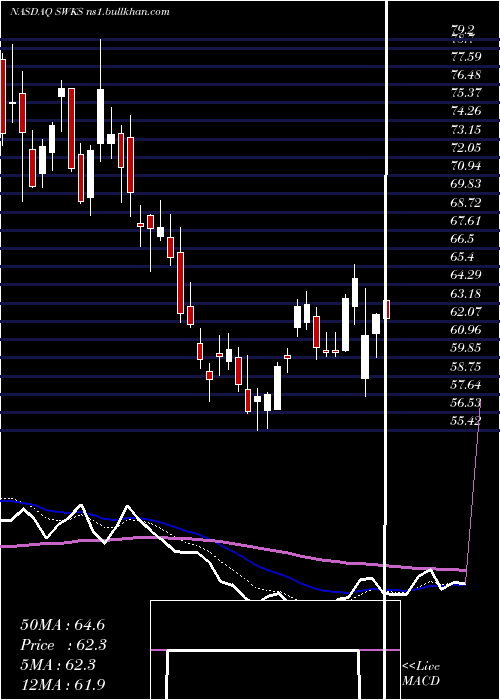The image size is (500, 700).
Task: Click the 60.96 price axis label
Action: click(x=466, y=330)
